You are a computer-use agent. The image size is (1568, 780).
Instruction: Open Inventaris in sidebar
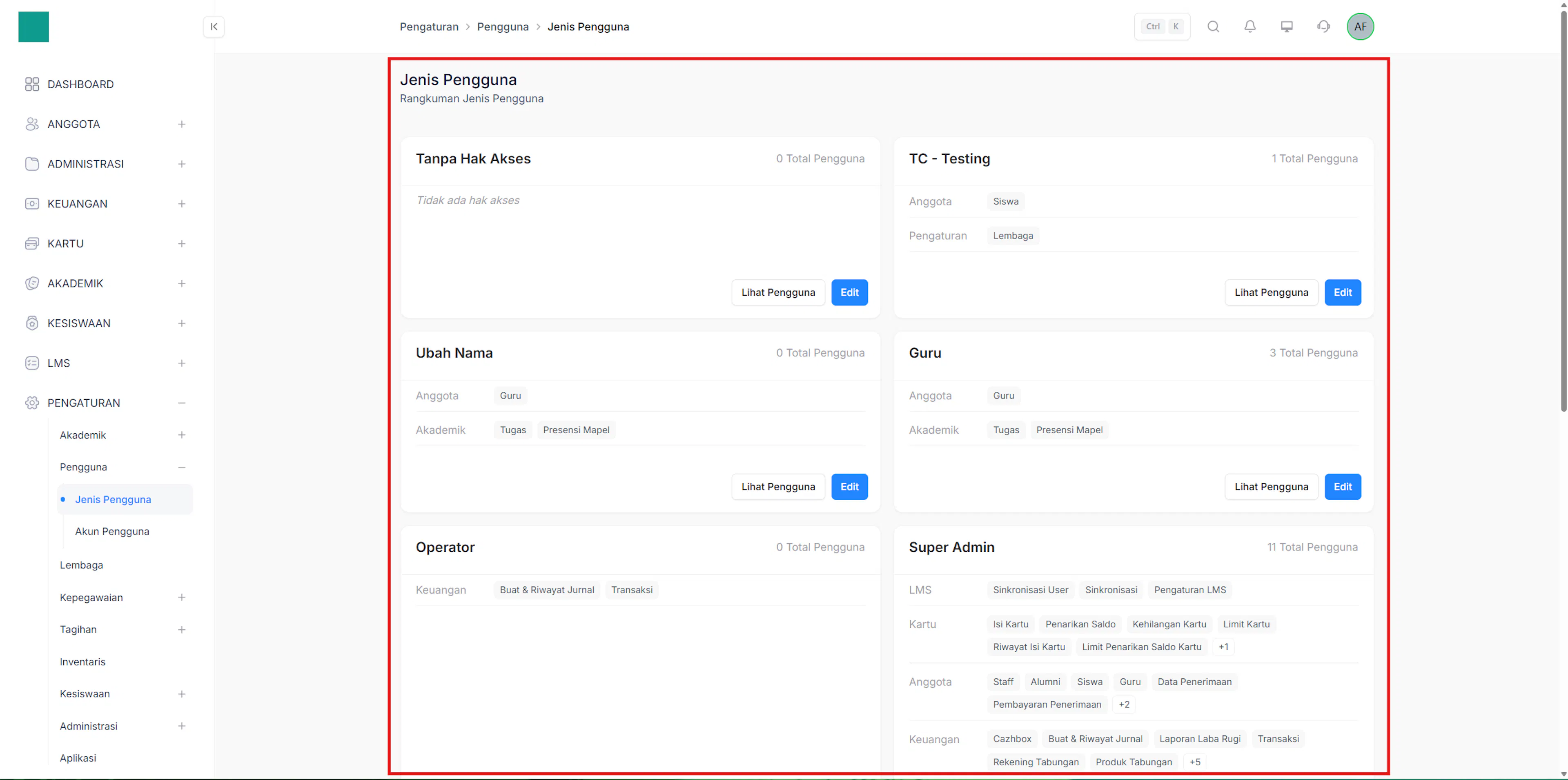click(x=83, y=662)
